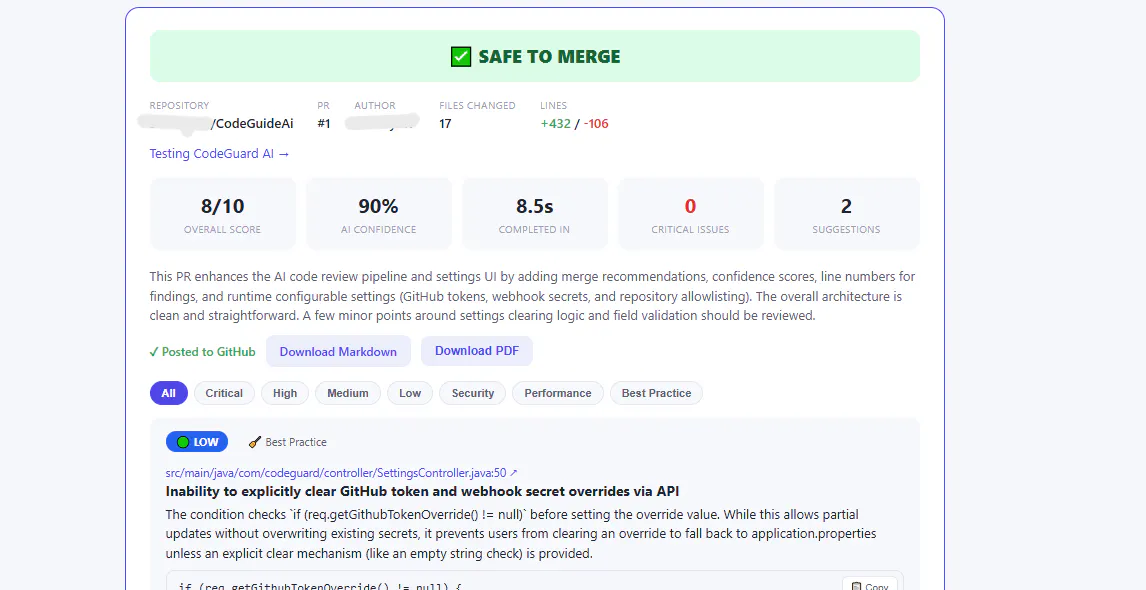Select the All filter chip
Screen dimensions: 1146x590
[x=169, y=393]
